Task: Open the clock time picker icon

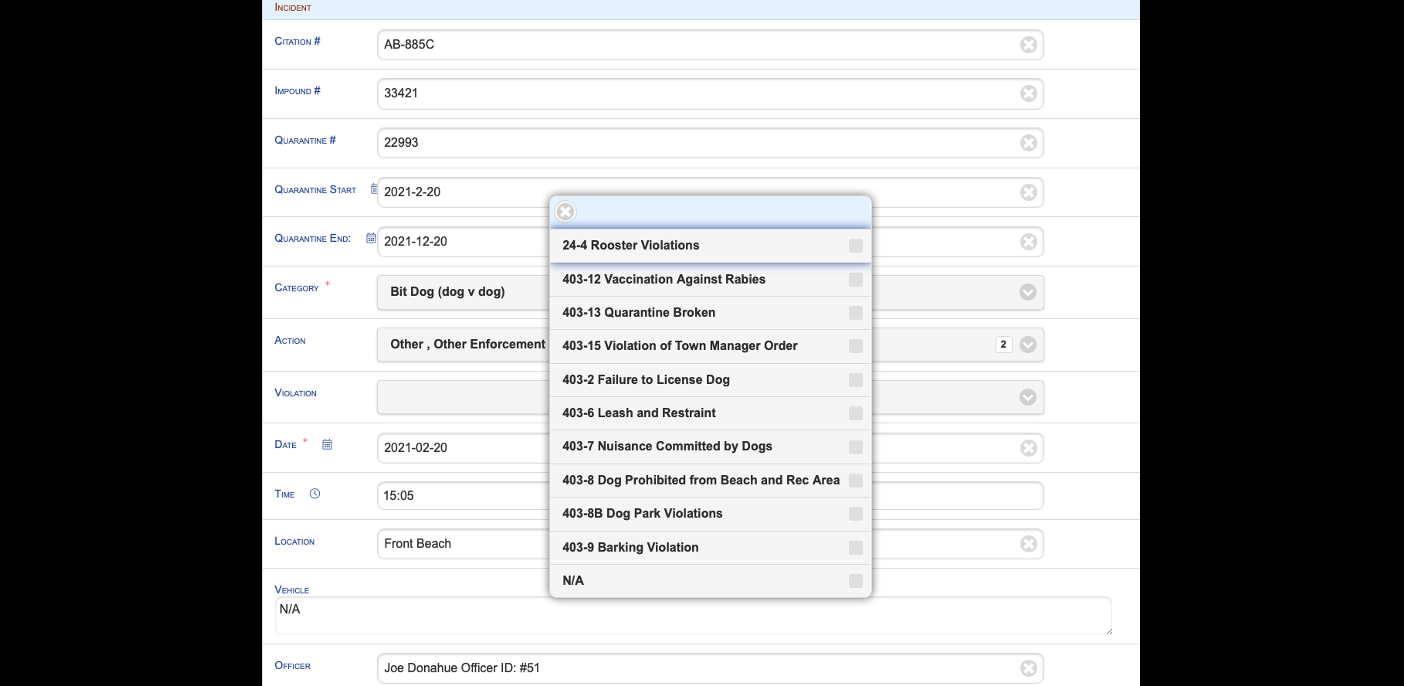Action: 315,494
